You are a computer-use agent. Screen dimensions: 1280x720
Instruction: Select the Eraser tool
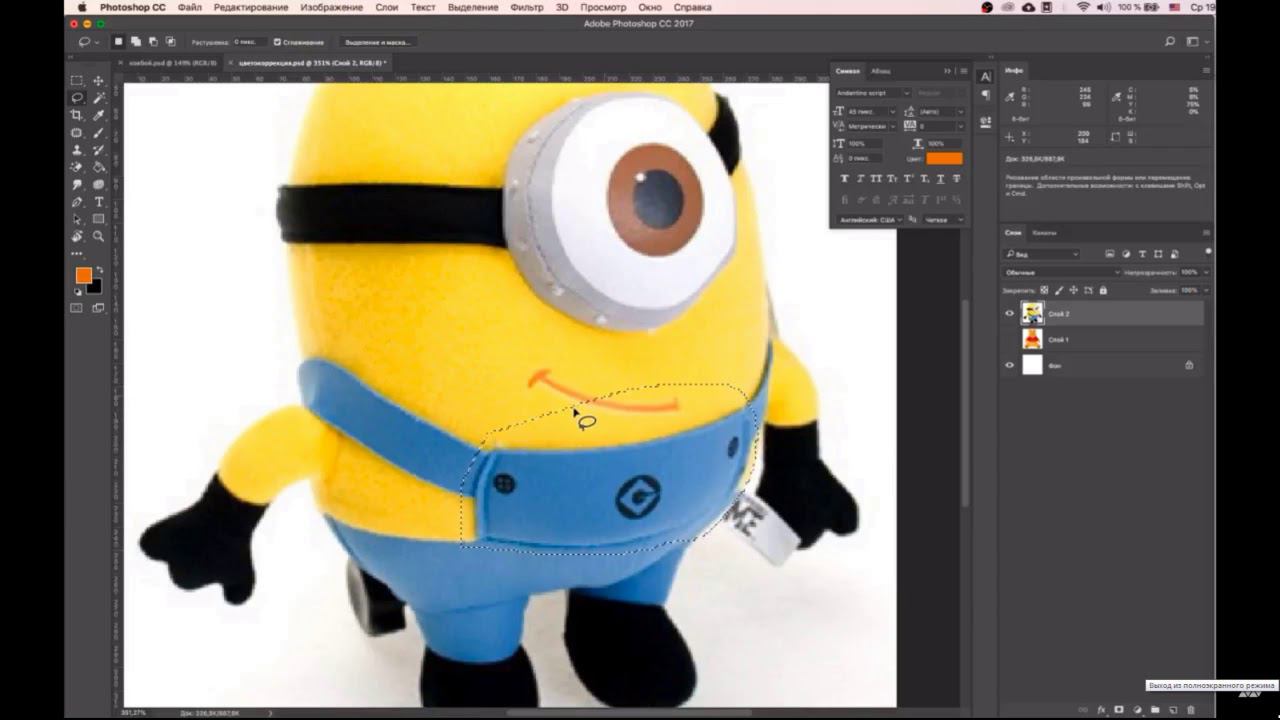(77, 167)
